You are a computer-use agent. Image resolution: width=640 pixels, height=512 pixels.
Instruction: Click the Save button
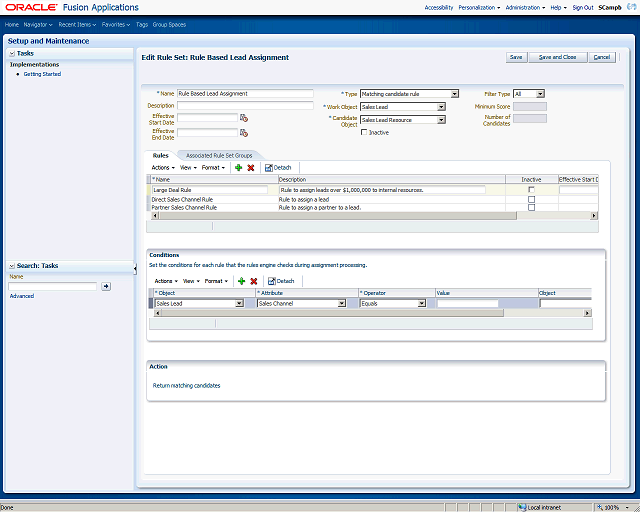(x=516, y=57)
